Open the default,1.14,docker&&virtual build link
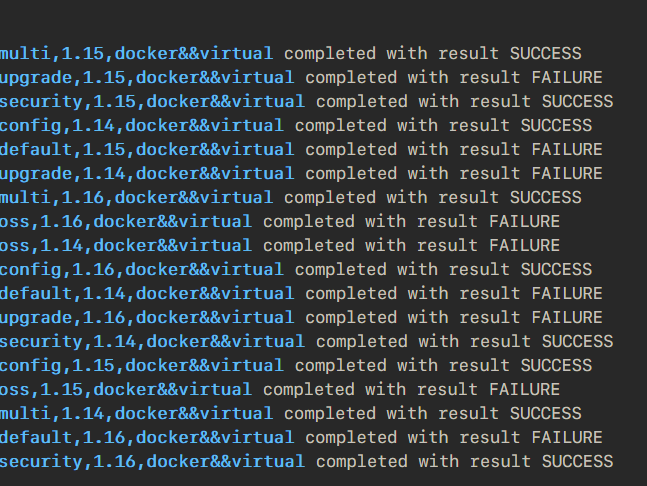Screen dimensions: 647x486 tap(147, 293)
